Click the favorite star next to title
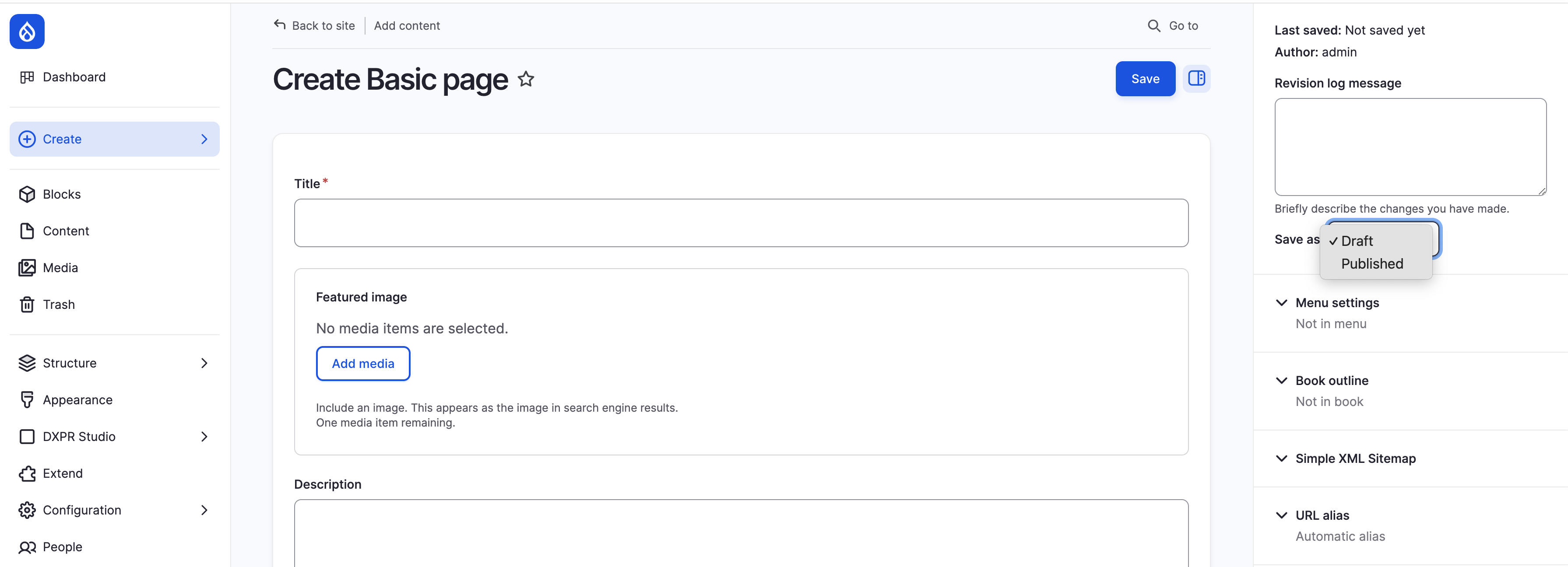Image resolution: width=1568 pixels, height=567 pixels. coord(526,79)
